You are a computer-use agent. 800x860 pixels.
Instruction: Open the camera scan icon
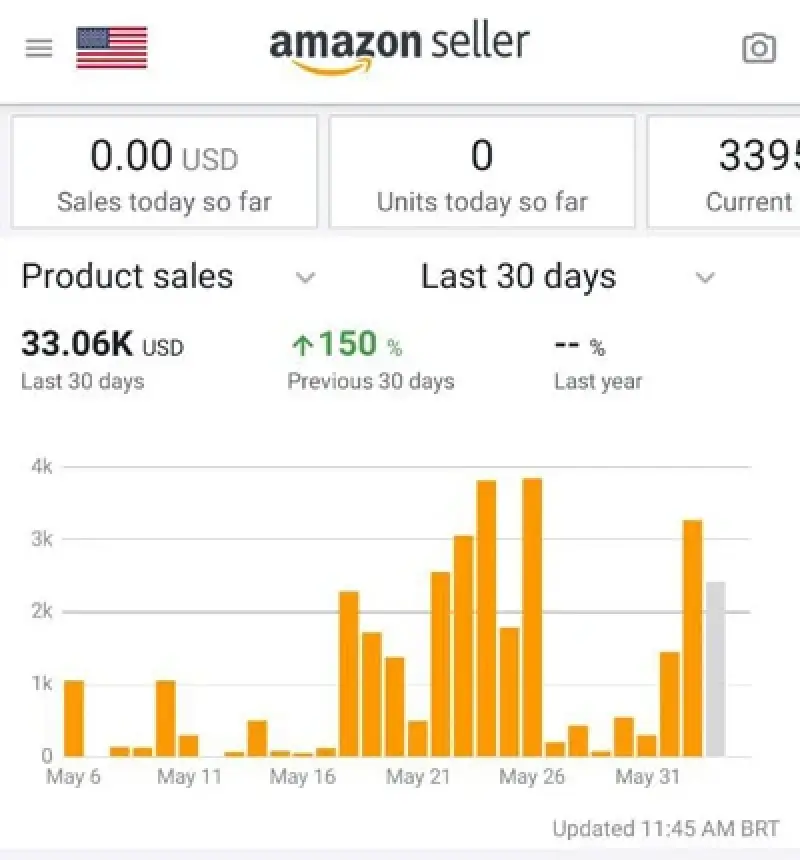point(758,48)
